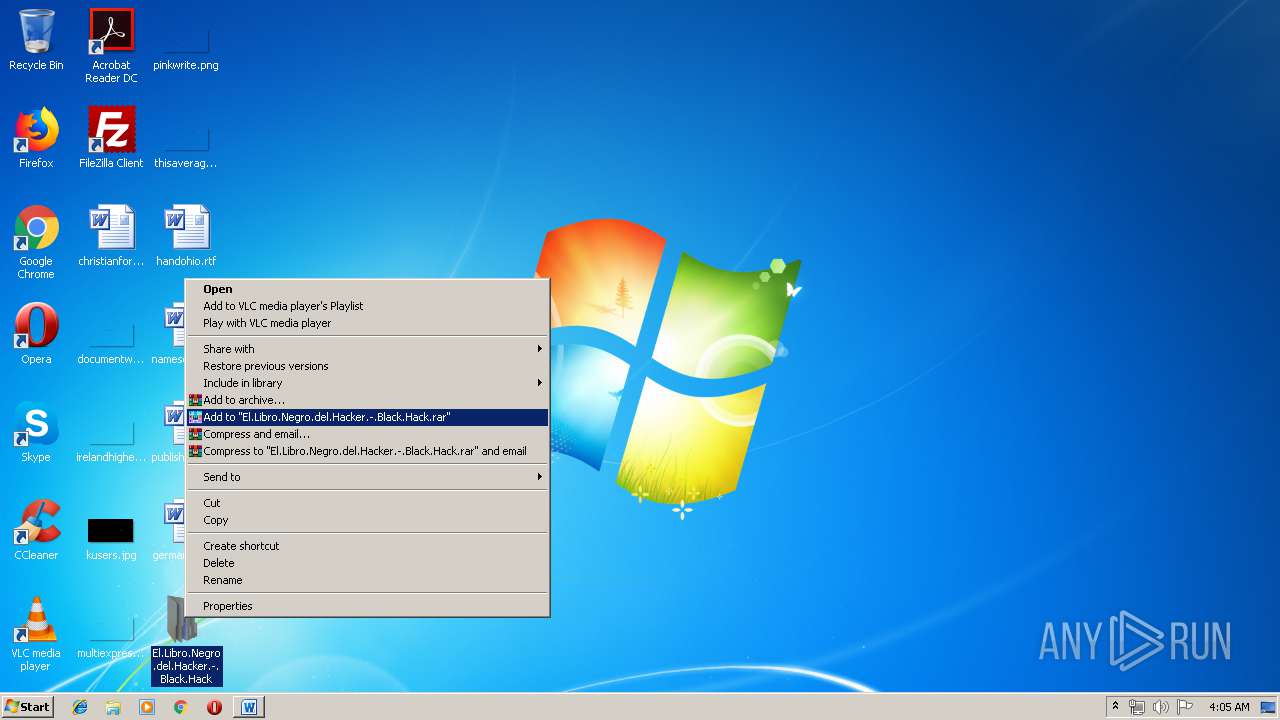Choose Delete from context menu
Screen dimensions: 1280x720
pos(368,563)
